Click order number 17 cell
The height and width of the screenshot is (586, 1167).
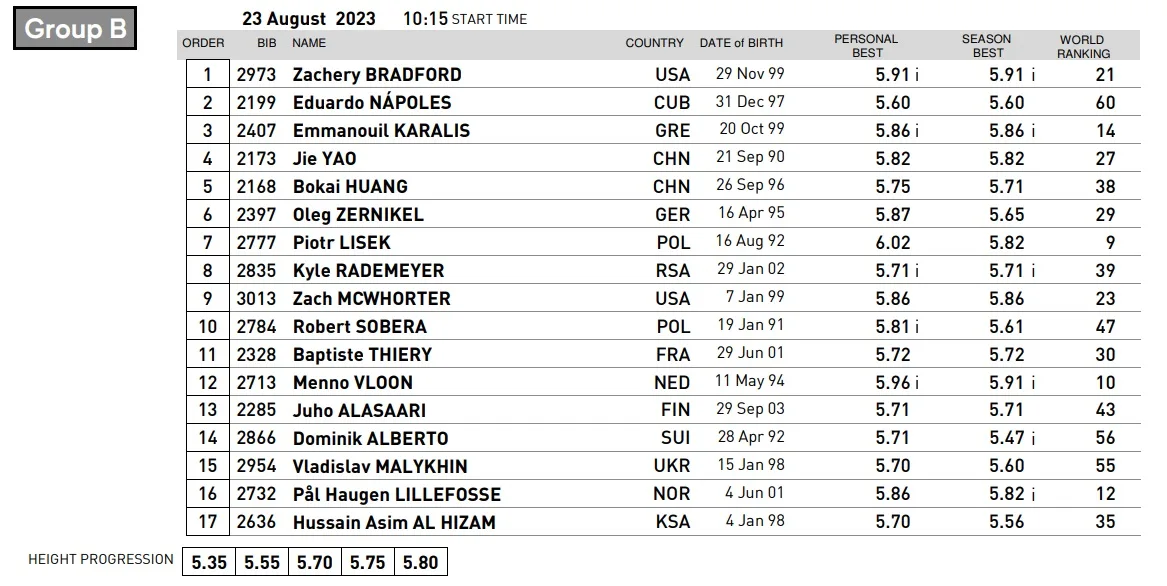click(x=208, y=522)
